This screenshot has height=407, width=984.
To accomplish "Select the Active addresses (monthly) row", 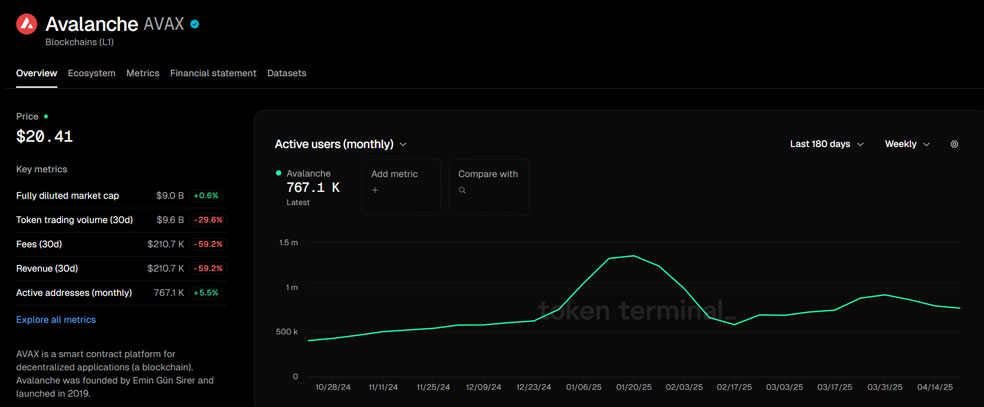I will tap(120, 293).
